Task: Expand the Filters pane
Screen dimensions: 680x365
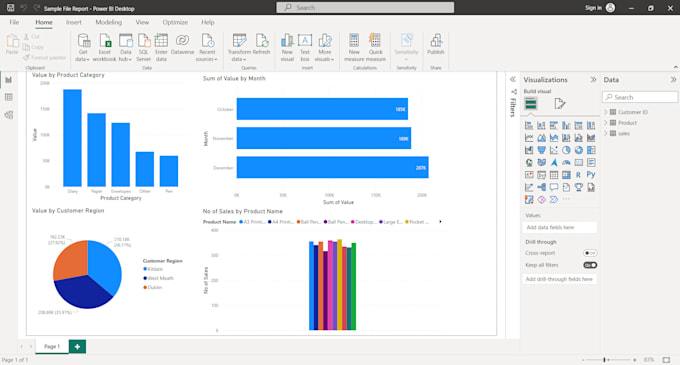Action: tap(513, 79)
